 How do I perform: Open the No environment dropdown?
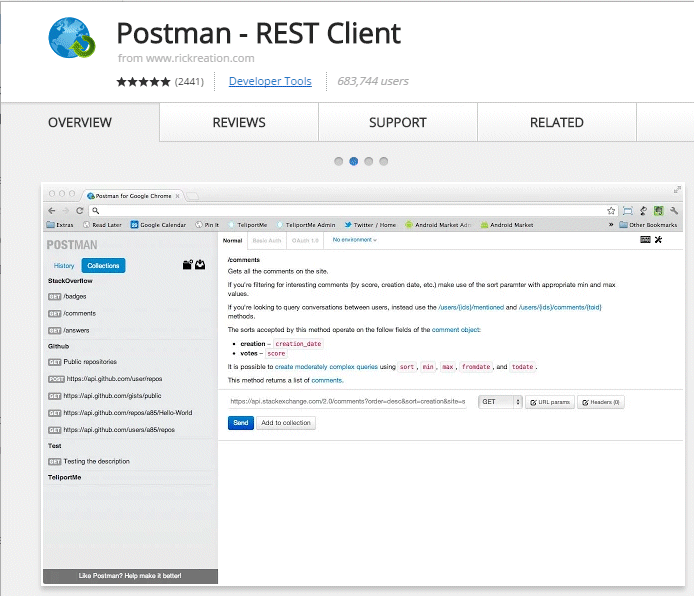pos(355,240)
